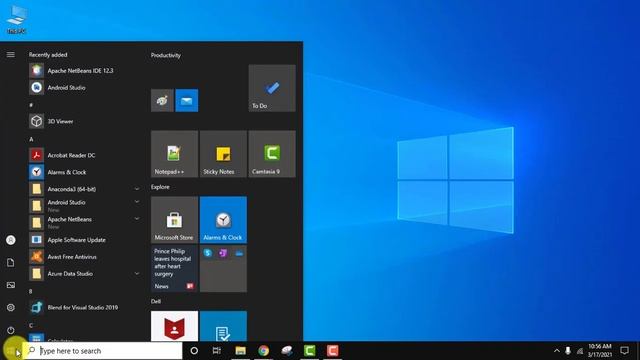The height and width of the screenshot is (360, 640).
Task: Open the Microsoft Store tile
Action: point(174,220)
